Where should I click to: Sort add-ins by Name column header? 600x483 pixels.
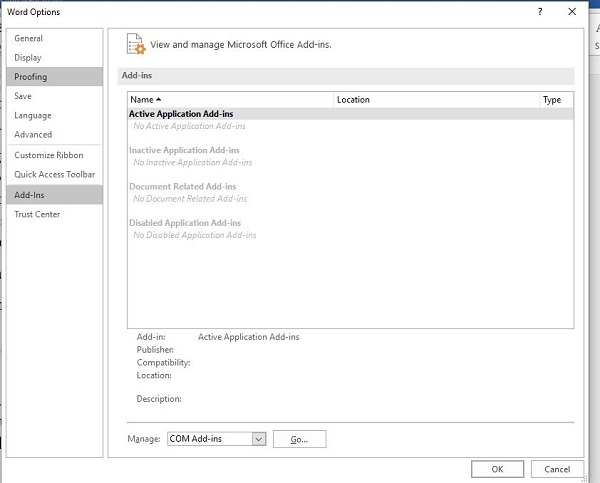pos(230,100)
